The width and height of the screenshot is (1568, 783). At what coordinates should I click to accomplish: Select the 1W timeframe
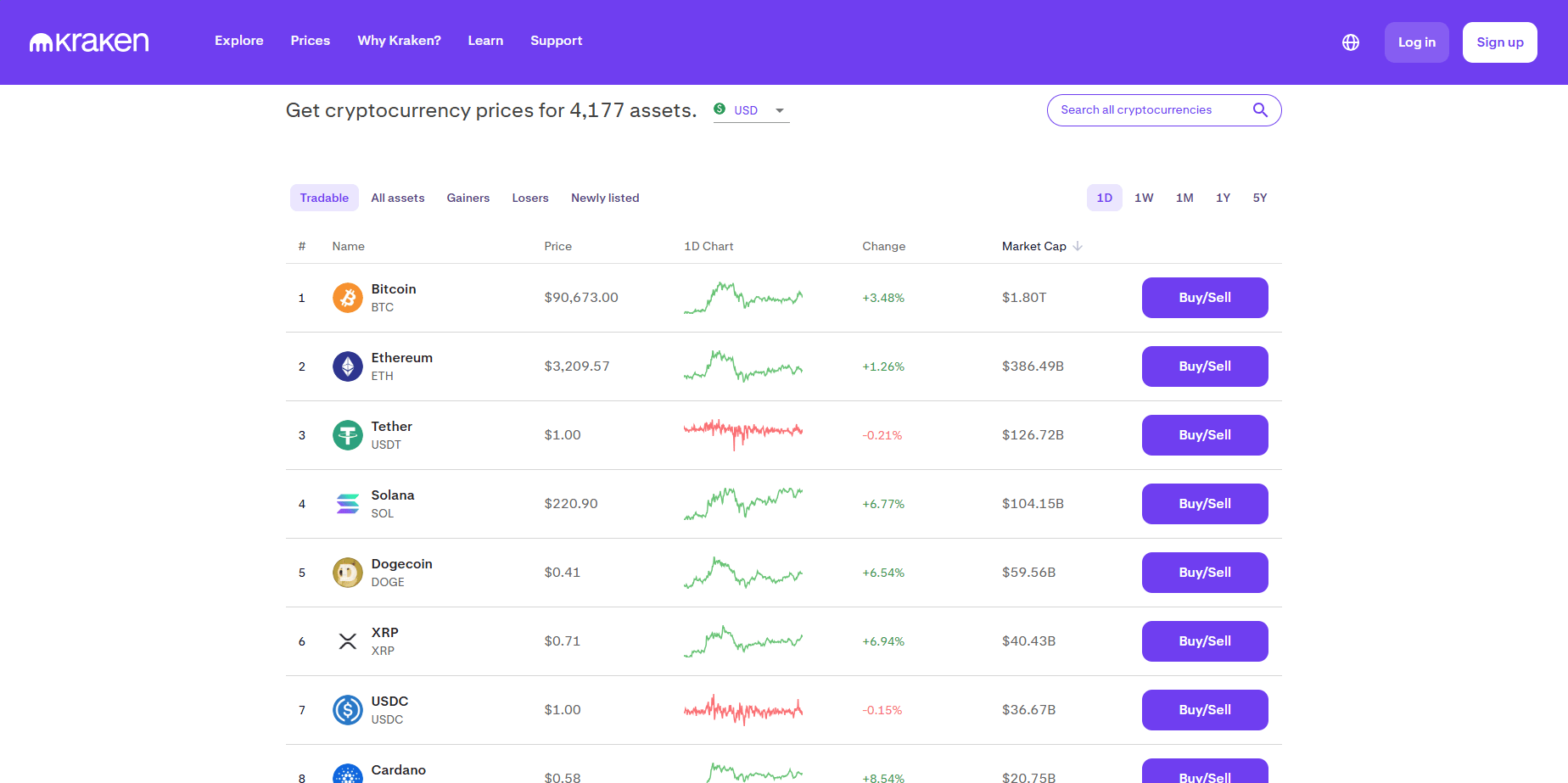point(1144,198)
